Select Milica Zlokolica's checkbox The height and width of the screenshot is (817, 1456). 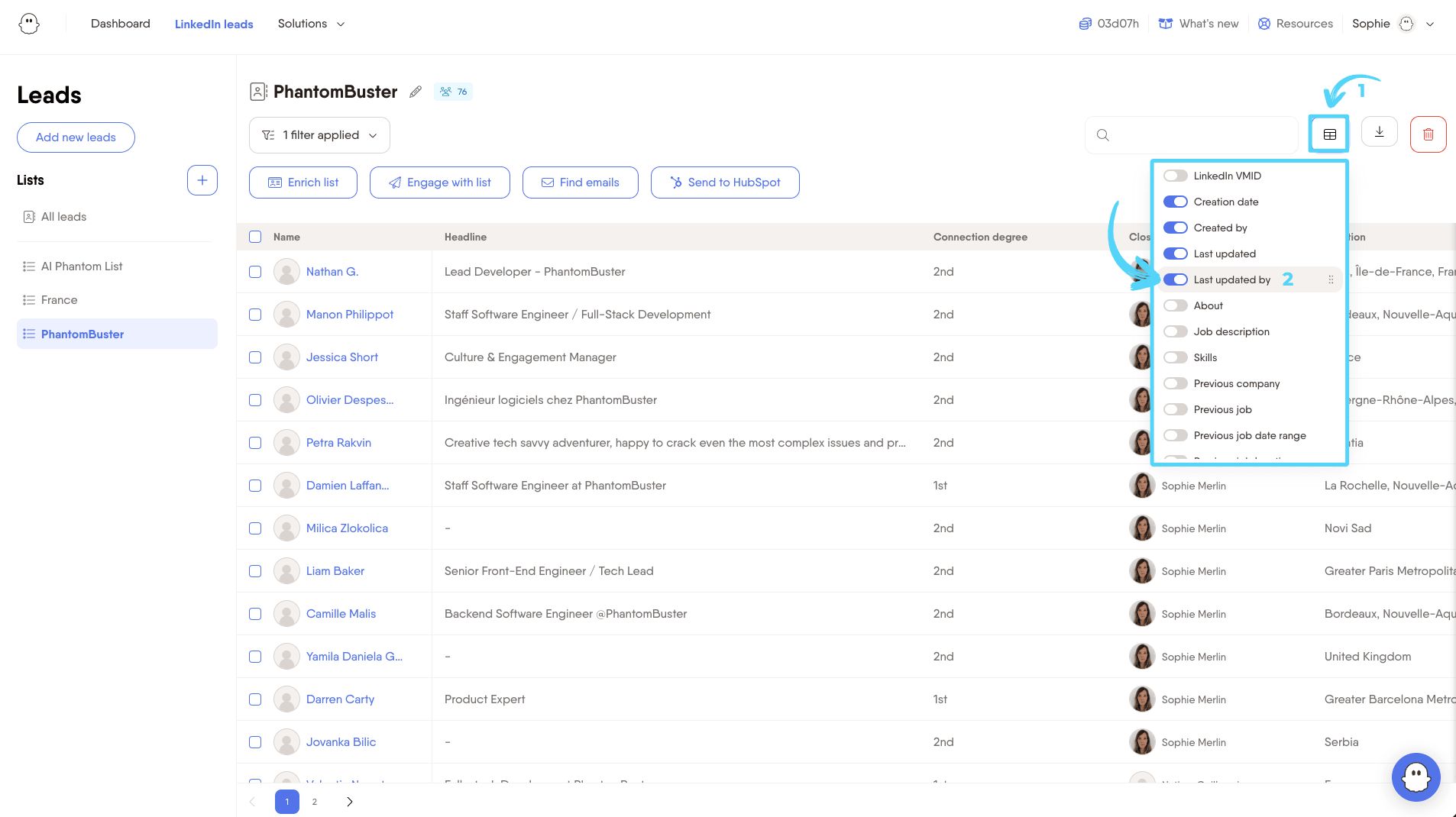[255, 528]
